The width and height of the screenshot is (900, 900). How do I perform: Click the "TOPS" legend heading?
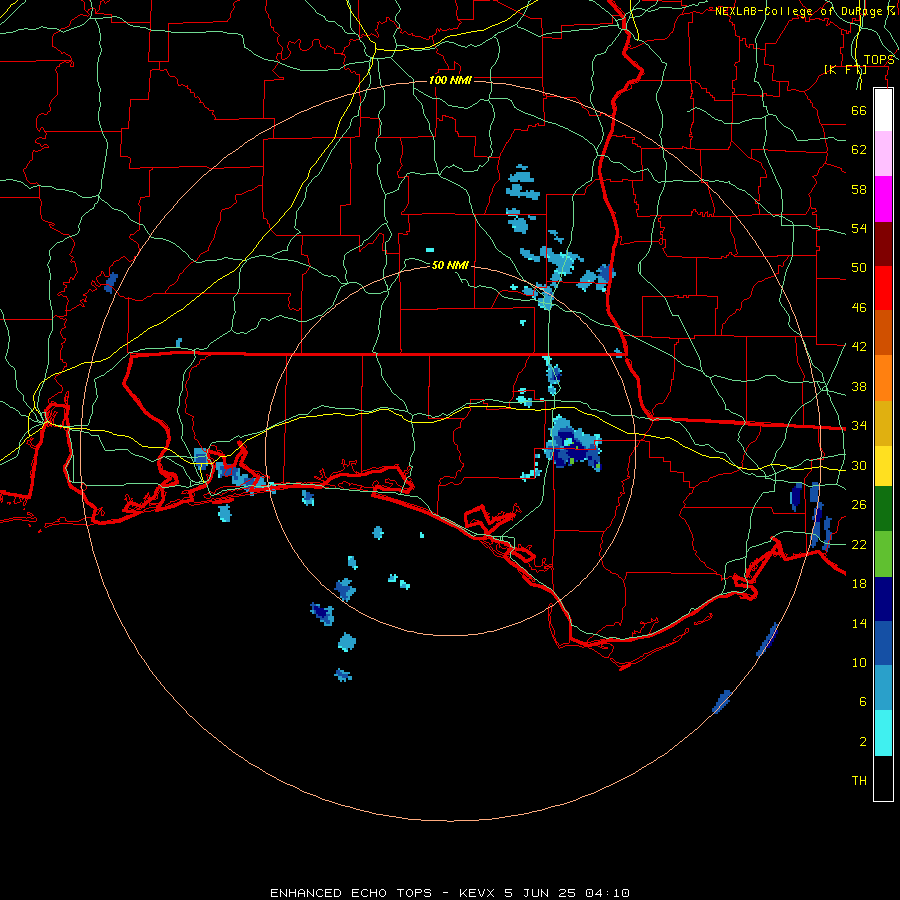click(879, 60)
